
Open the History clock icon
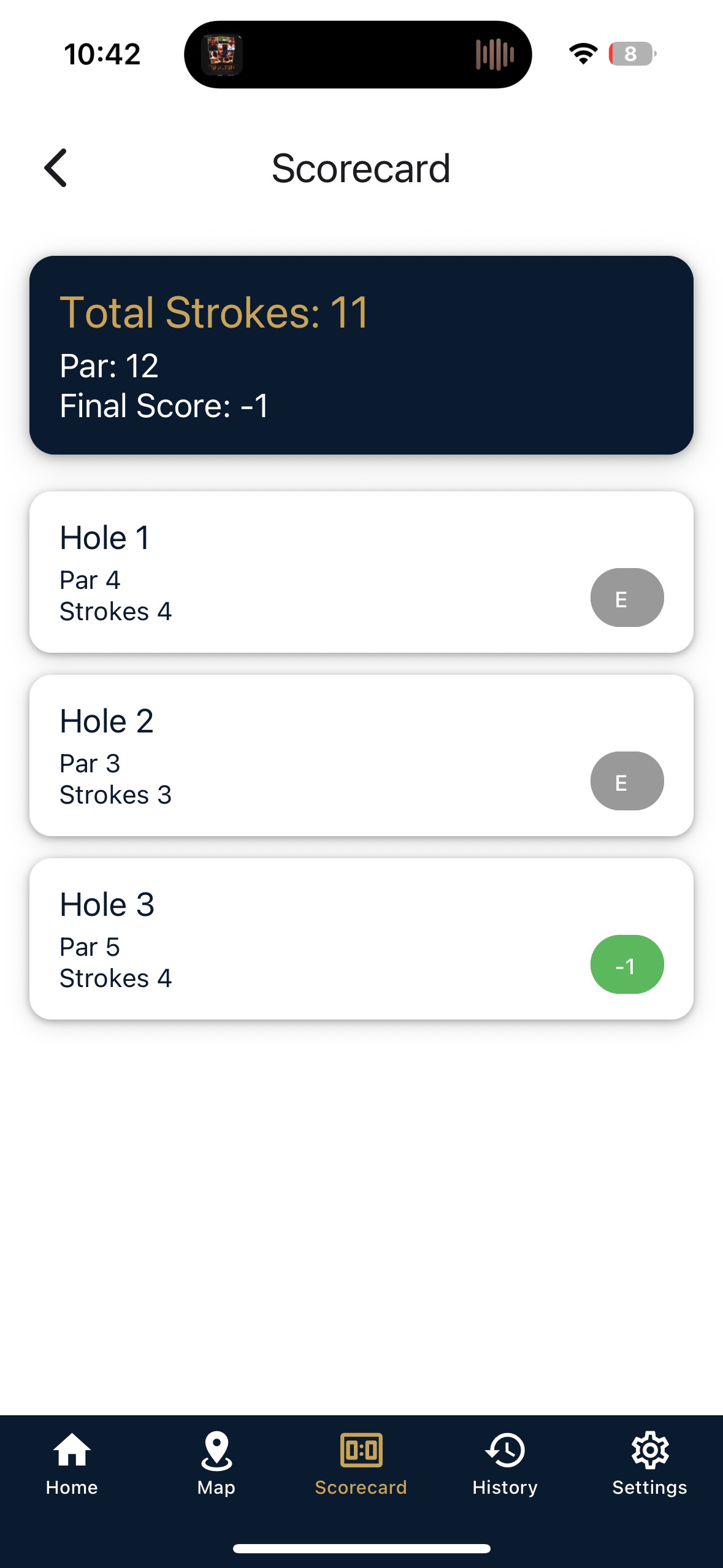[505, 1450]
